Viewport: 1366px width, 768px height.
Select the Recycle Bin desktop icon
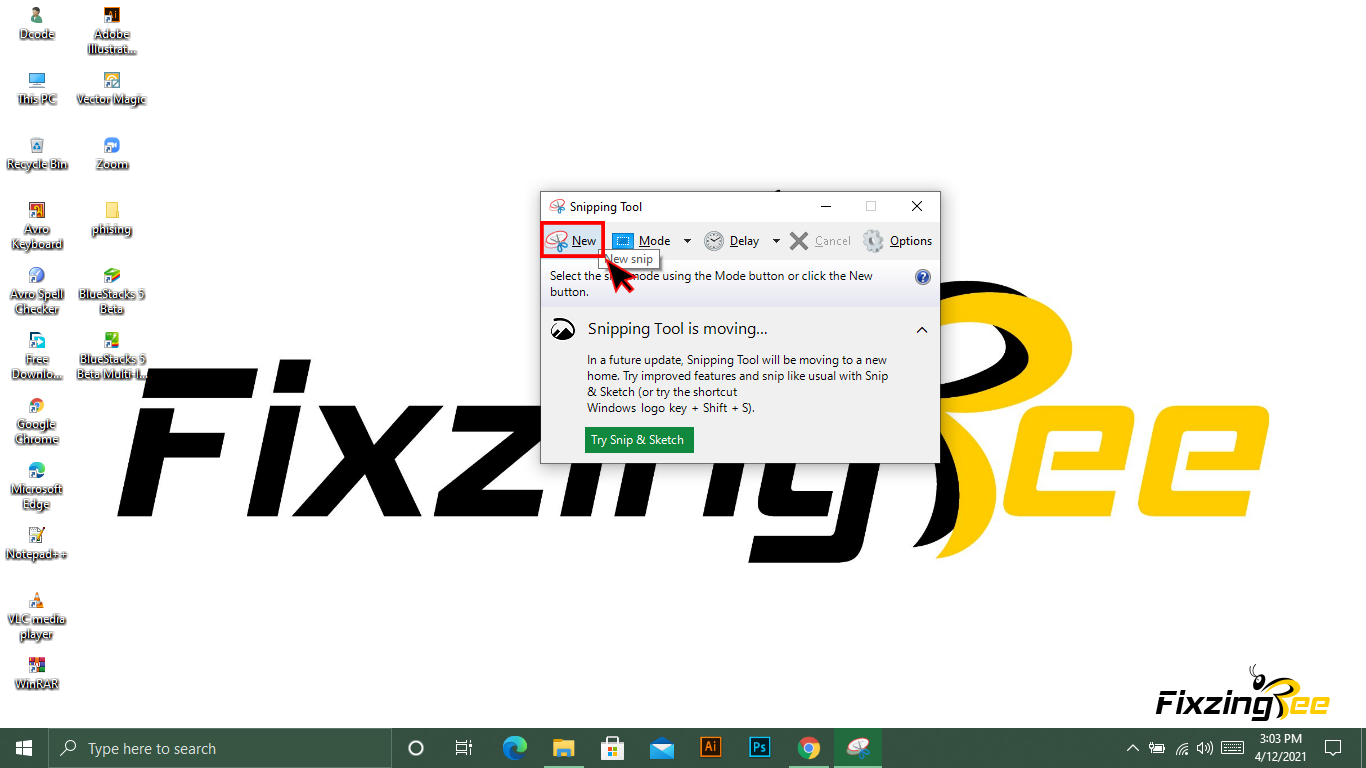pyautogui.click(x=37, y=152)
